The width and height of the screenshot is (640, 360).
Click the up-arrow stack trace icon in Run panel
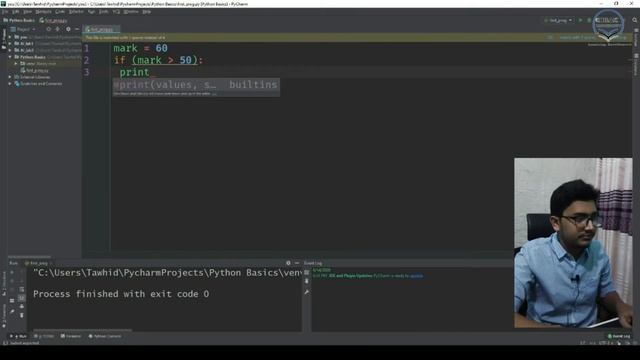(22, 272)
